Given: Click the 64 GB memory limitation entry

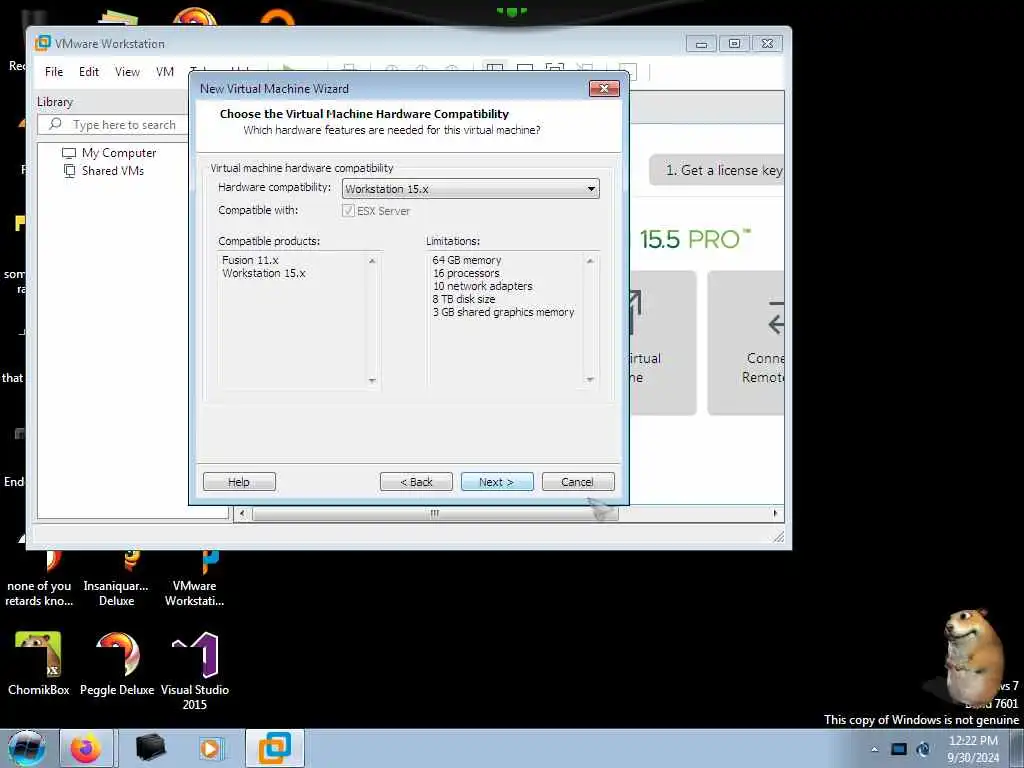Looking at the screenshot, I should click(x=466, y=260).
